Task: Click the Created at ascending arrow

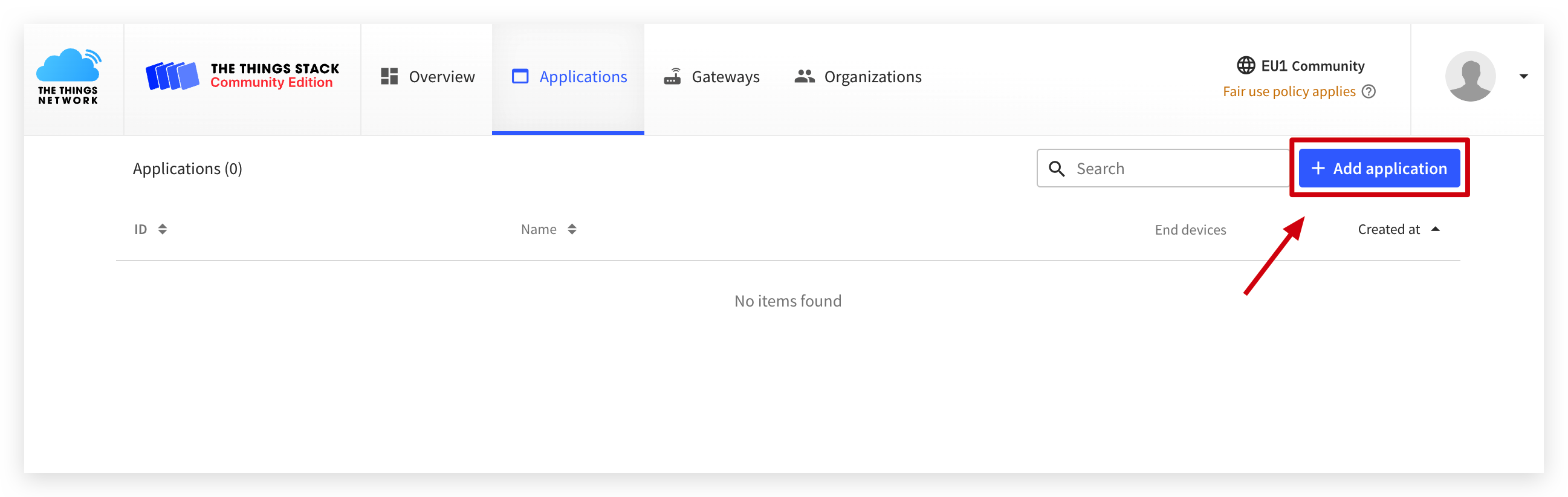Action: coord(1435,229)
